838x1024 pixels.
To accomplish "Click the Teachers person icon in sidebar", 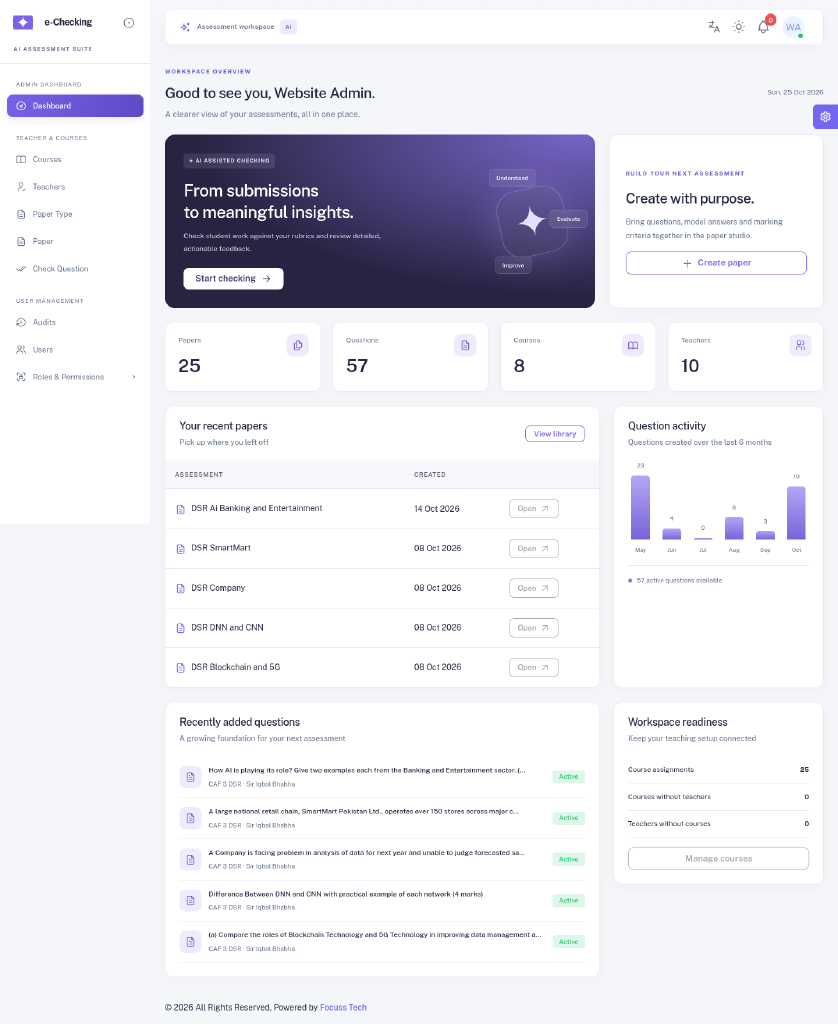I will click(x=21, y=187).
